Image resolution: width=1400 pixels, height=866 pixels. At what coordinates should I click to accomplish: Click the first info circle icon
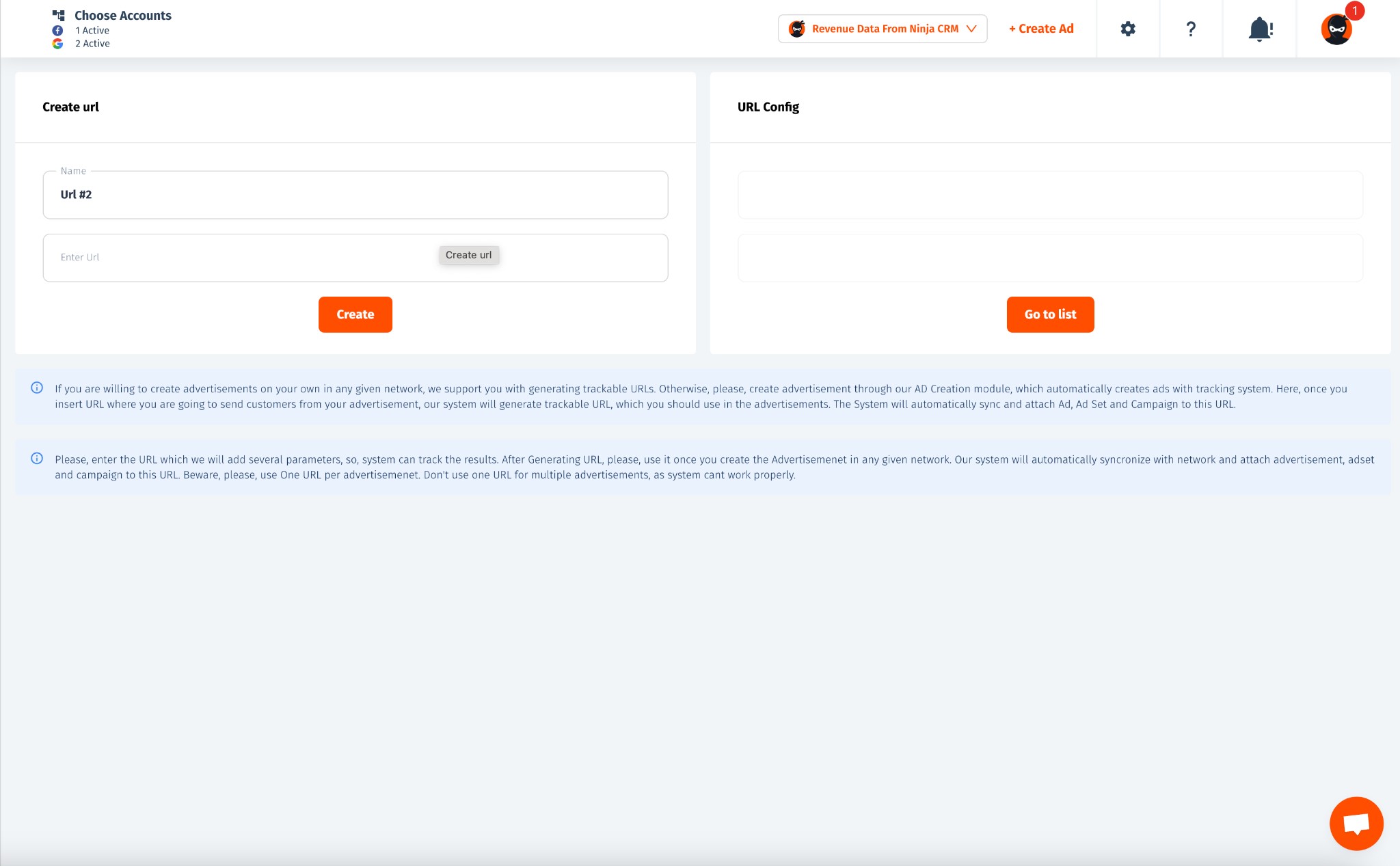tap(37, 388)
